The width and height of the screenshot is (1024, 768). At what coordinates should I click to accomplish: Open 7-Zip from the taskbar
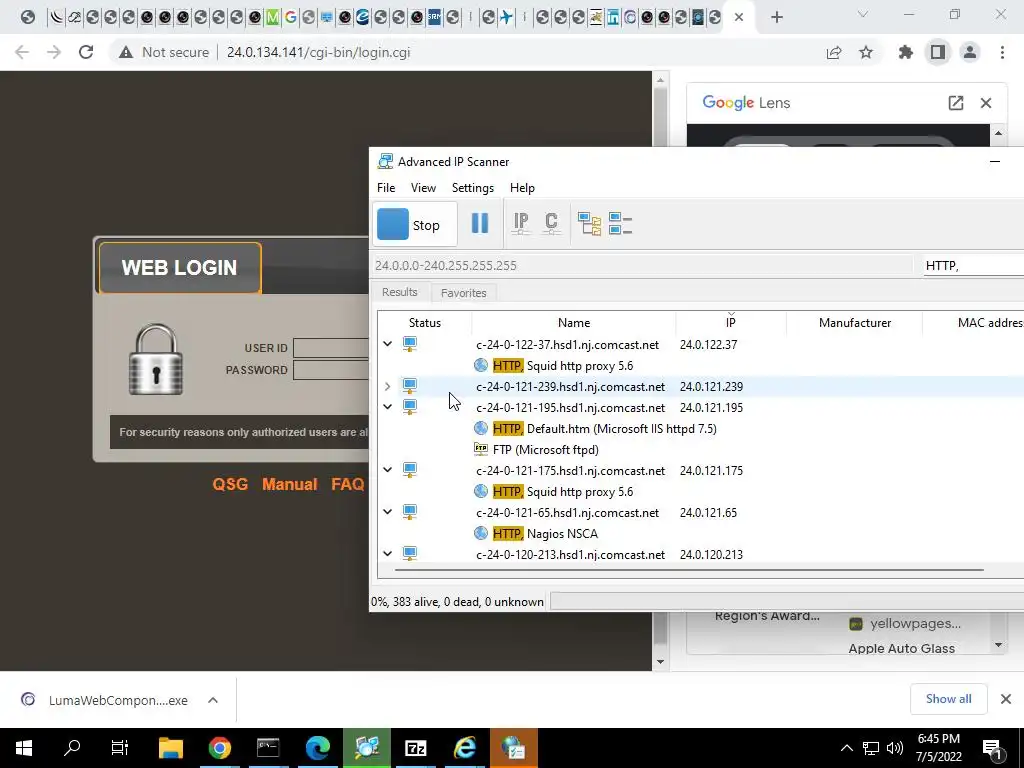pyautogui.click(x=415, y=748)
